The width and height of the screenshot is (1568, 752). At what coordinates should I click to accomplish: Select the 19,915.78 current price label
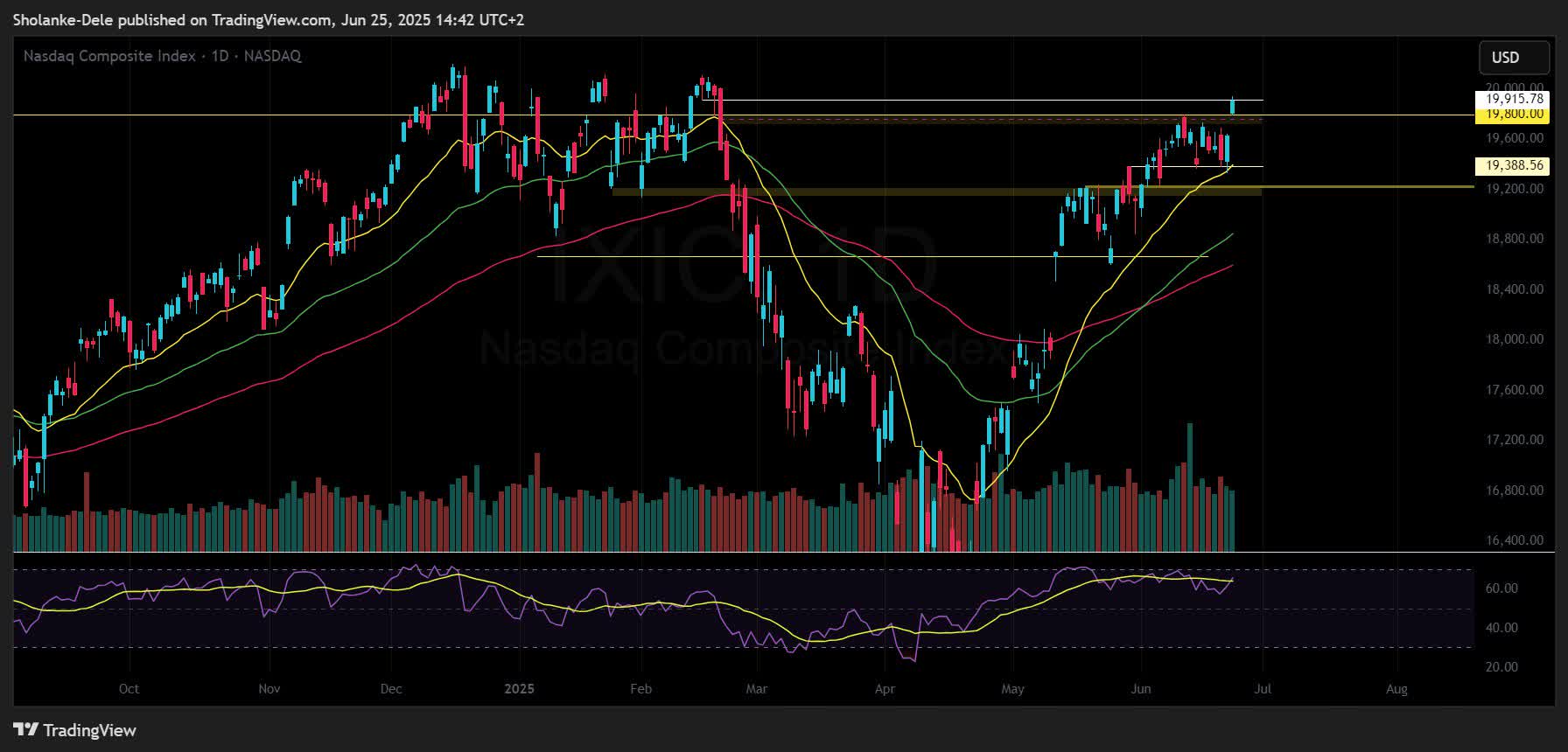pos(1513,100)
